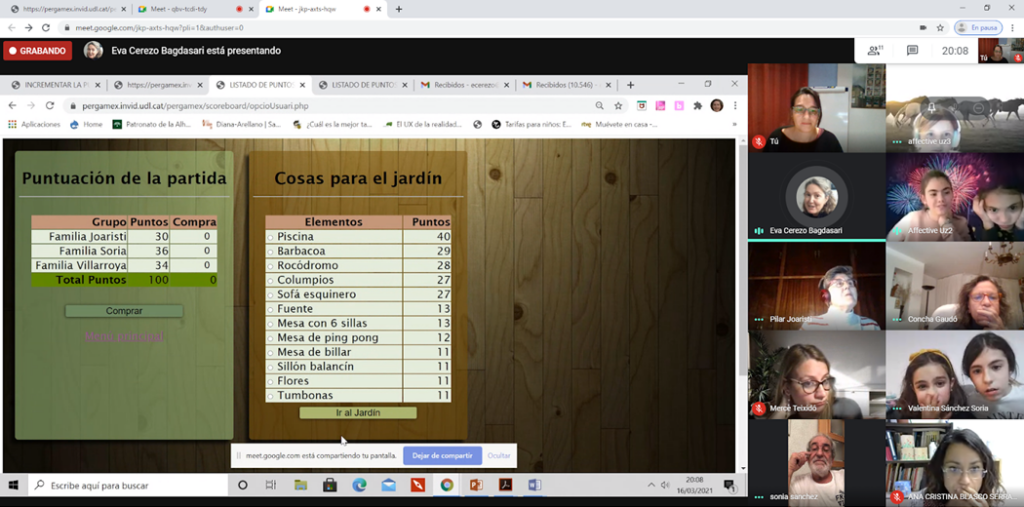The width and height of the screenshot is (1024, 507).
Task: Choose the Barbacoa option
Action: 271,251
